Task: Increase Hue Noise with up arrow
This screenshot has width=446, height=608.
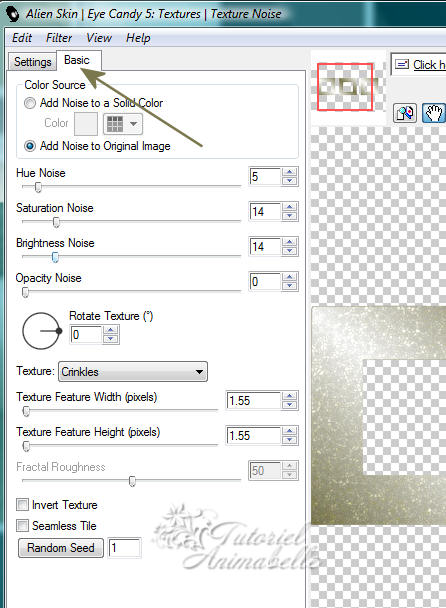Action: 290,172
